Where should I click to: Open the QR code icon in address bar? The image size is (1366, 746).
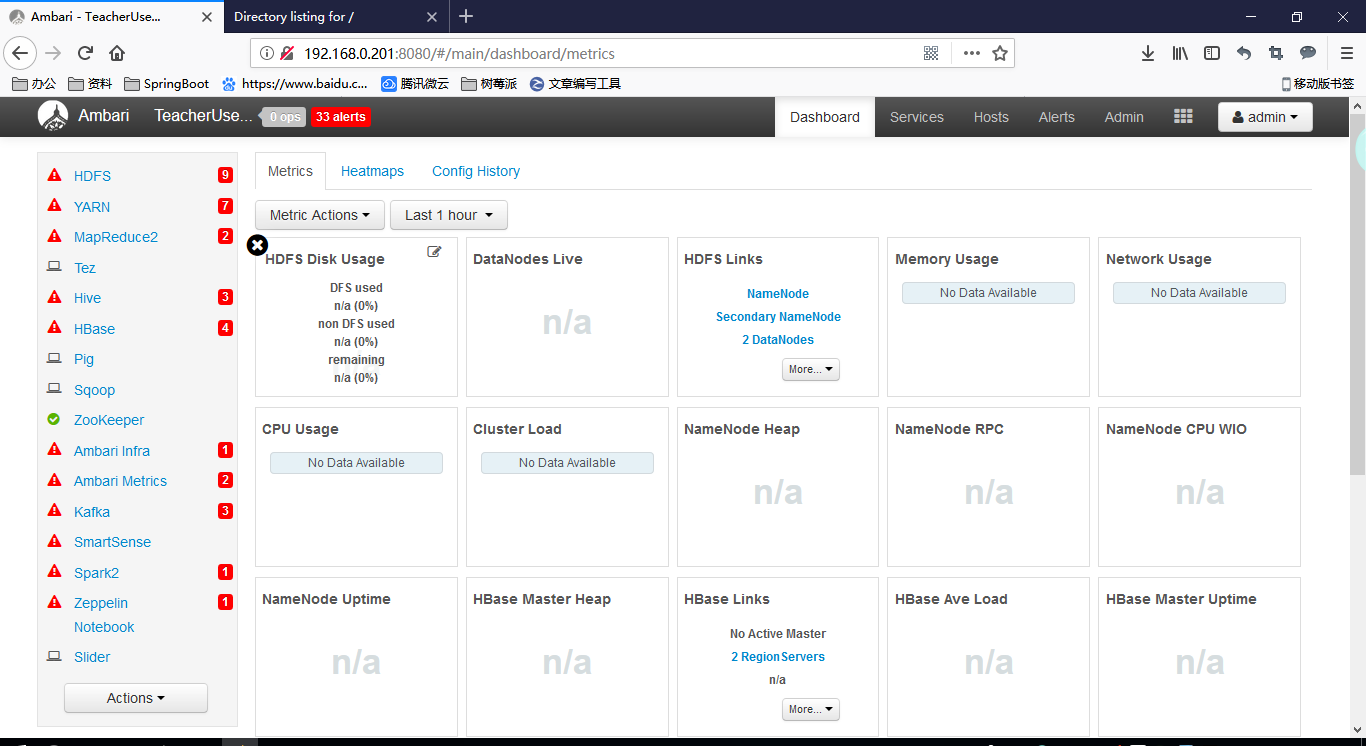click(x=931, y=53)
